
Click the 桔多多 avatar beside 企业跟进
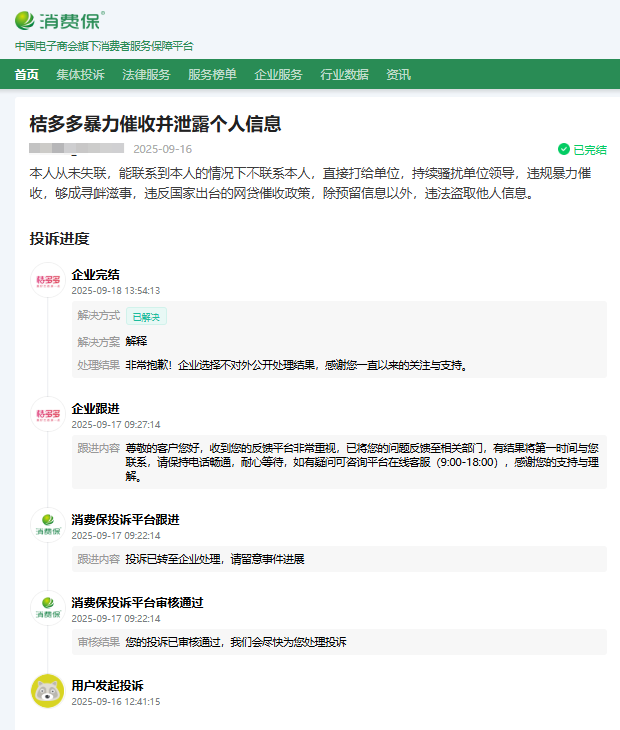click(x=48, y=414)
